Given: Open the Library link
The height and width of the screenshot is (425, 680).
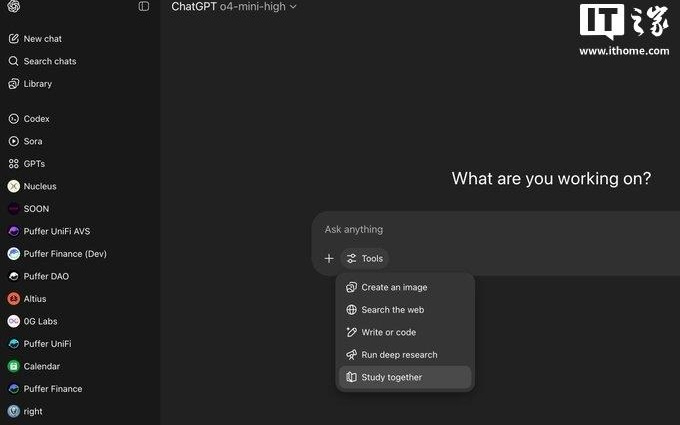Looking at the screenshot, I should coord(38,84).
